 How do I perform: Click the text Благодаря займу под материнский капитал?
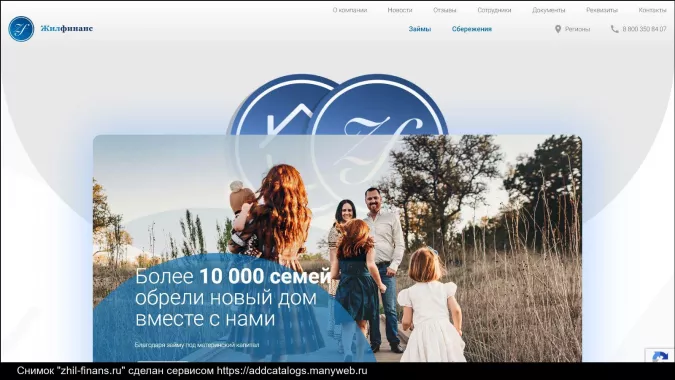197,345
